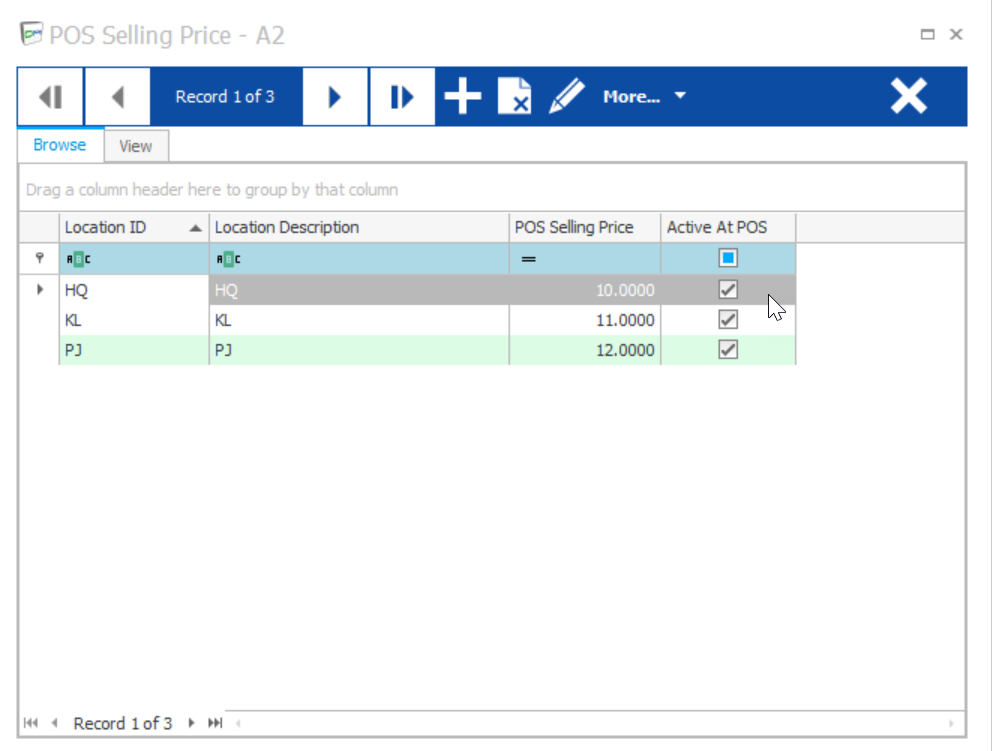This screenshot has height=751, width=992.
Task: Maximize the POS Selling Price window
Action: [x=927, y=34]
